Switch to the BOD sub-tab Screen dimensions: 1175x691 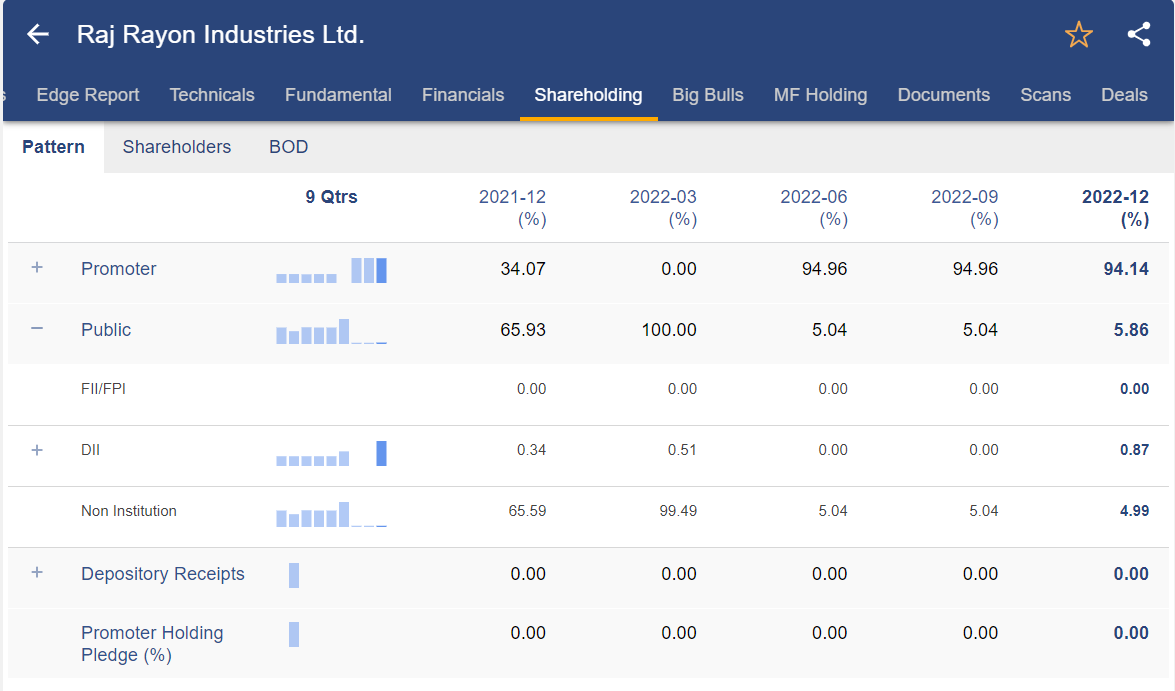pos(289,147)
